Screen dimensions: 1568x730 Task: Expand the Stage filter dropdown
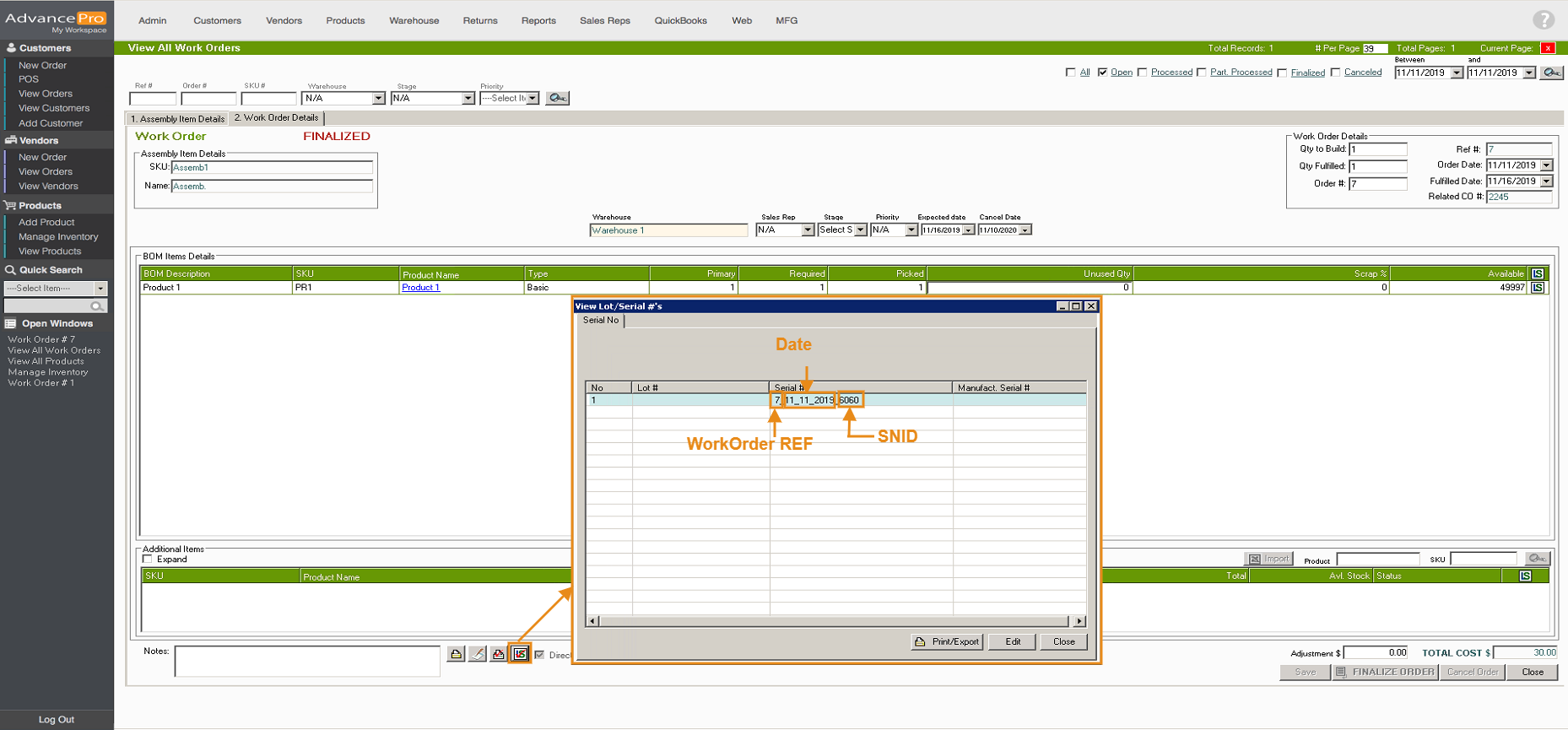[x=468, y=99]
